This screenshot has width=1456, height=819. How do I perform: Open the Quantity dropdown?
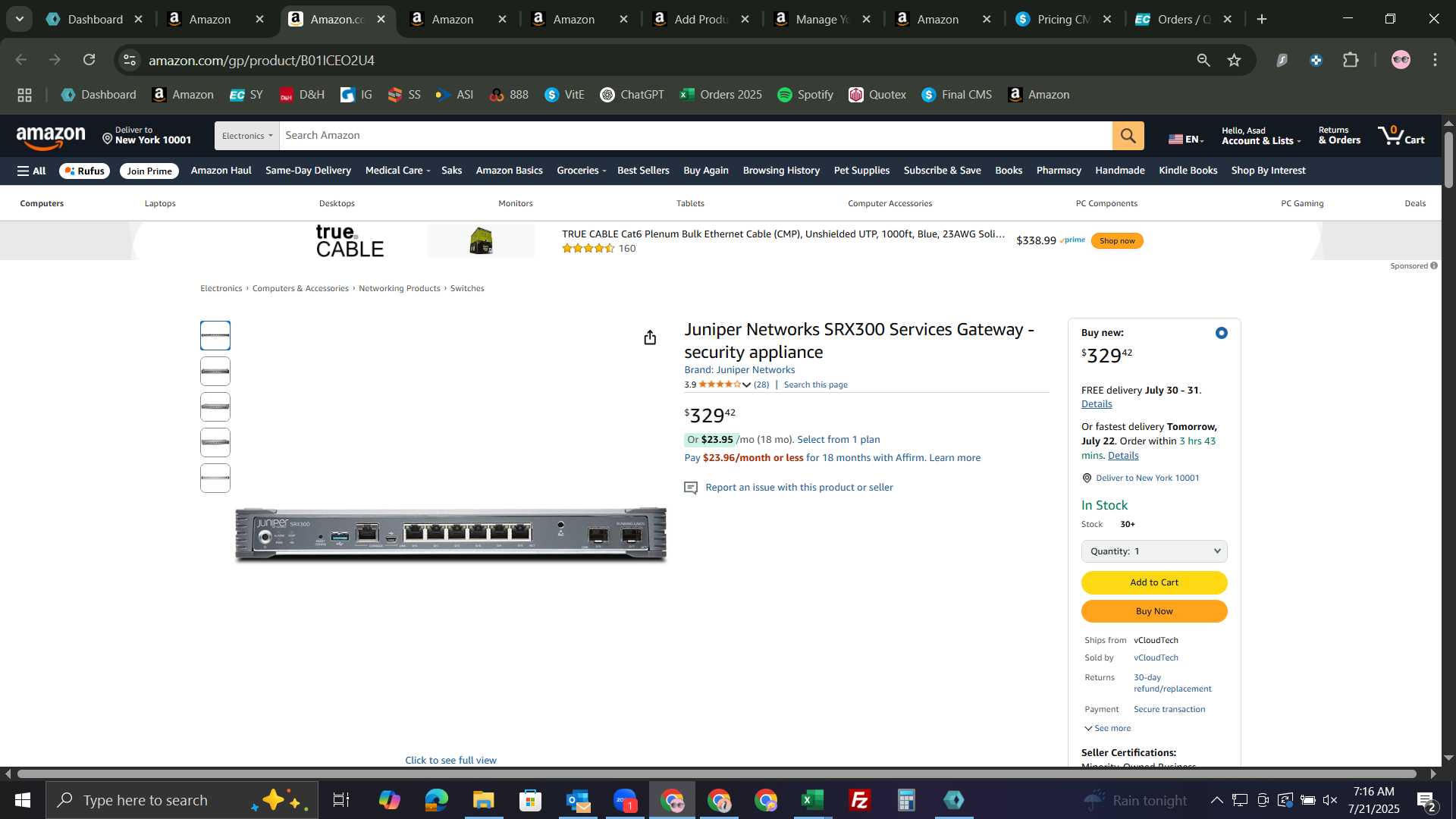pyautogui.click(x=1154, y=551)
